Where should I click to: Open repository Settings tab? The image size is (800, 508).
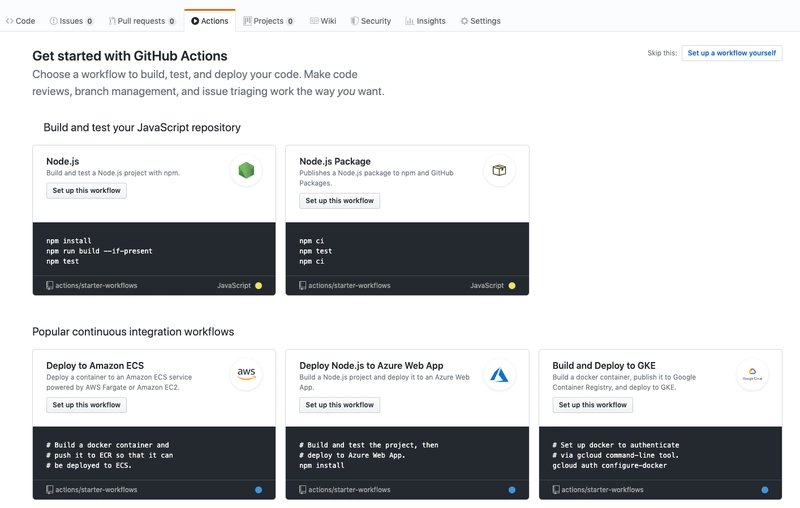[480, 21]
